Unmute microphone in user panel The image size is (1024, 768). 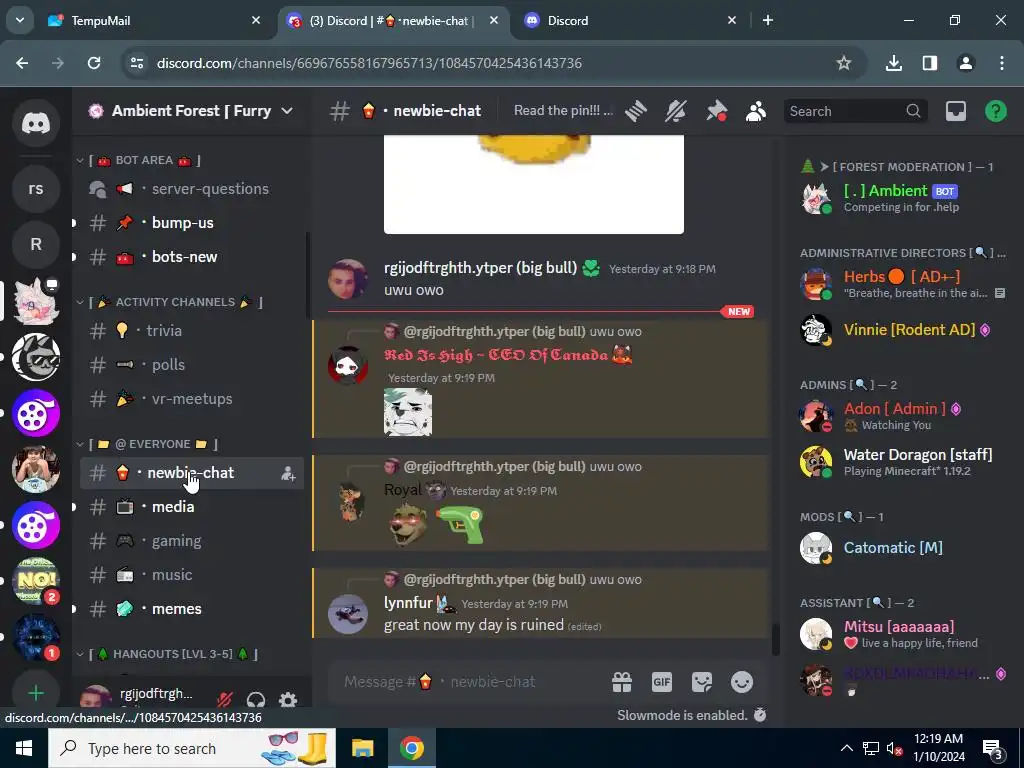[x=224, y=699]
